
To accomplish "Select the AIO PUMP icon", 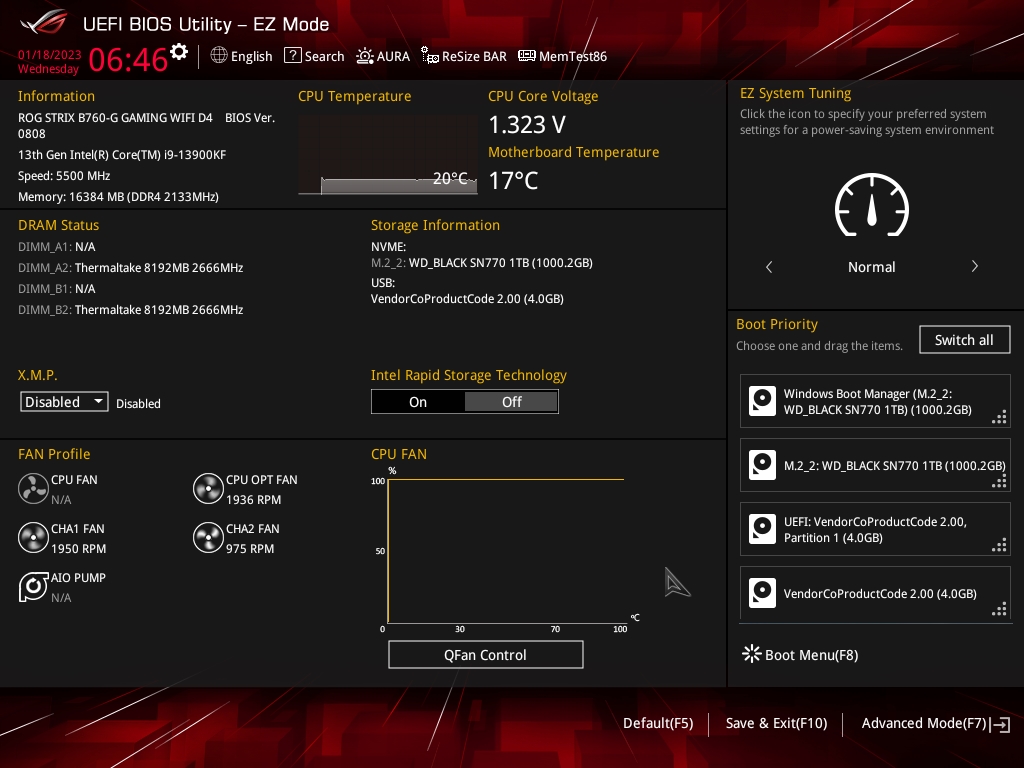I will (33, 586).
